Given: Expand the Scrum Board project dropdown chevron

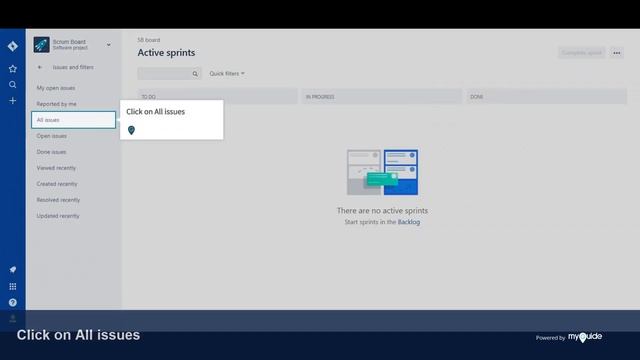Looking at the screenshot, I should [x=109, y=44].
